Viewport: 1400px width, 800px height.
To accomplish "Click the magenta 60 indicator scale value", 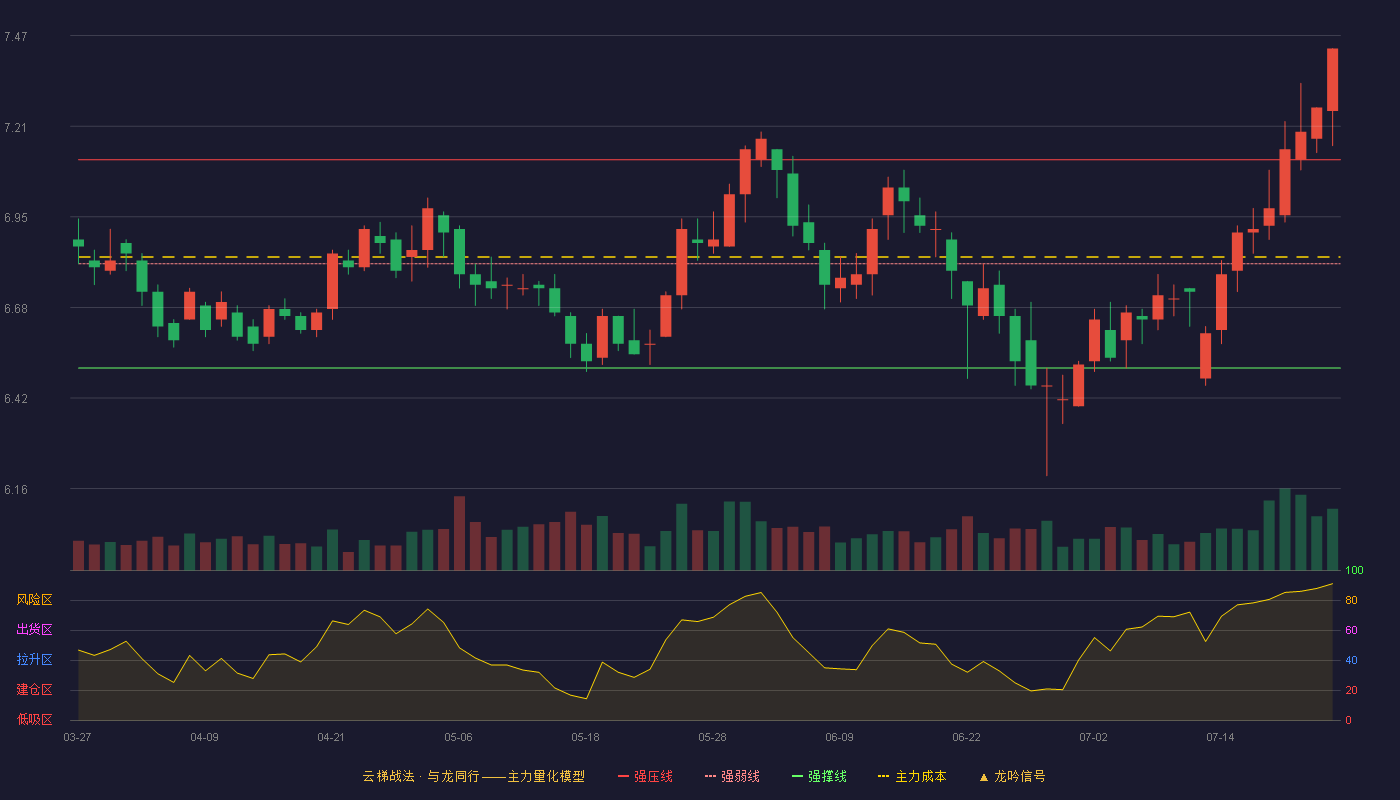I will point(1351,630).
